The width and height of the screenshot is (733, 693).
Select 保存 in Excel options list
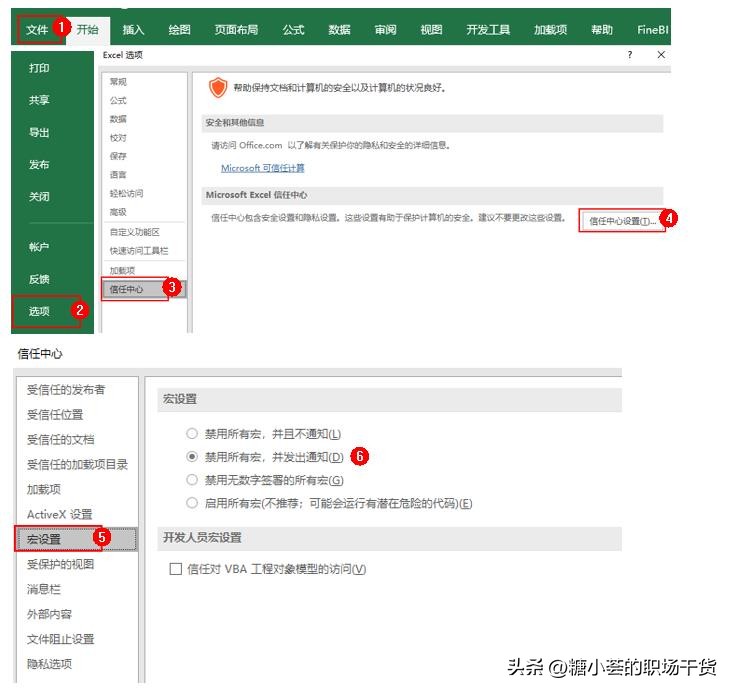(118, 156)
